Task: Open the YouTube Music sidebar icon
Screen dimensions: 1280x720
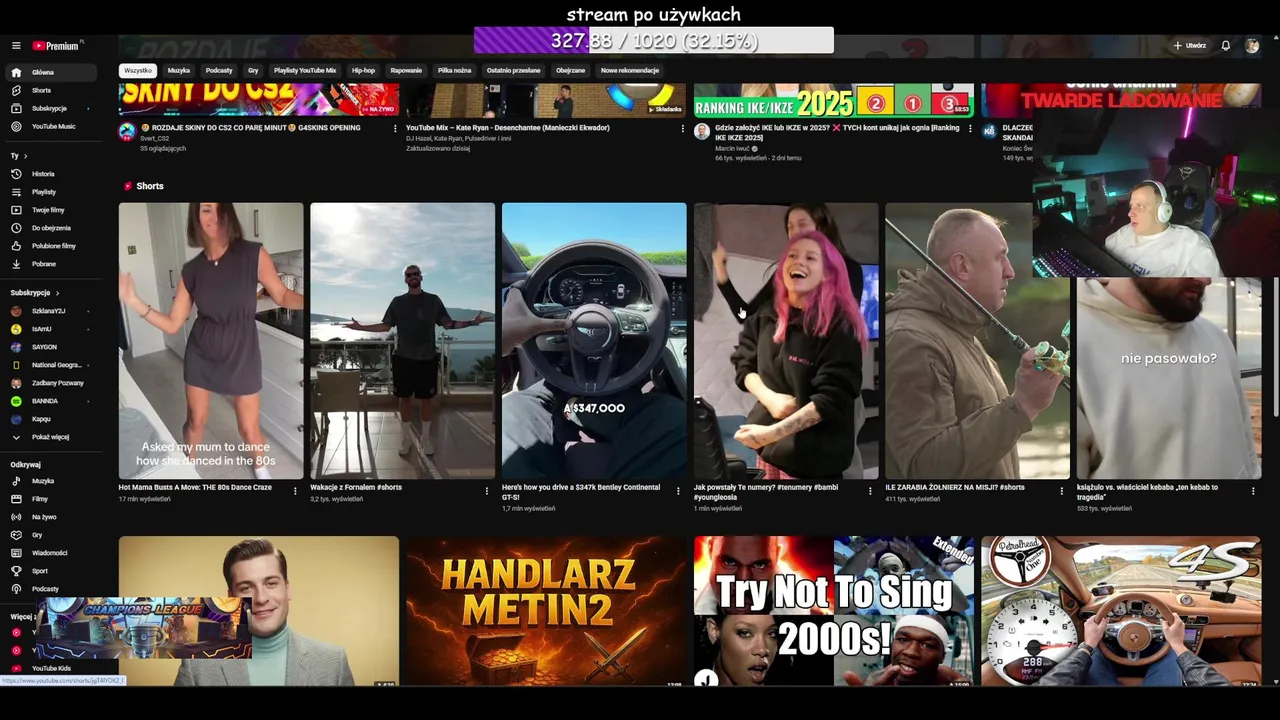Action: tap(16, 126)
